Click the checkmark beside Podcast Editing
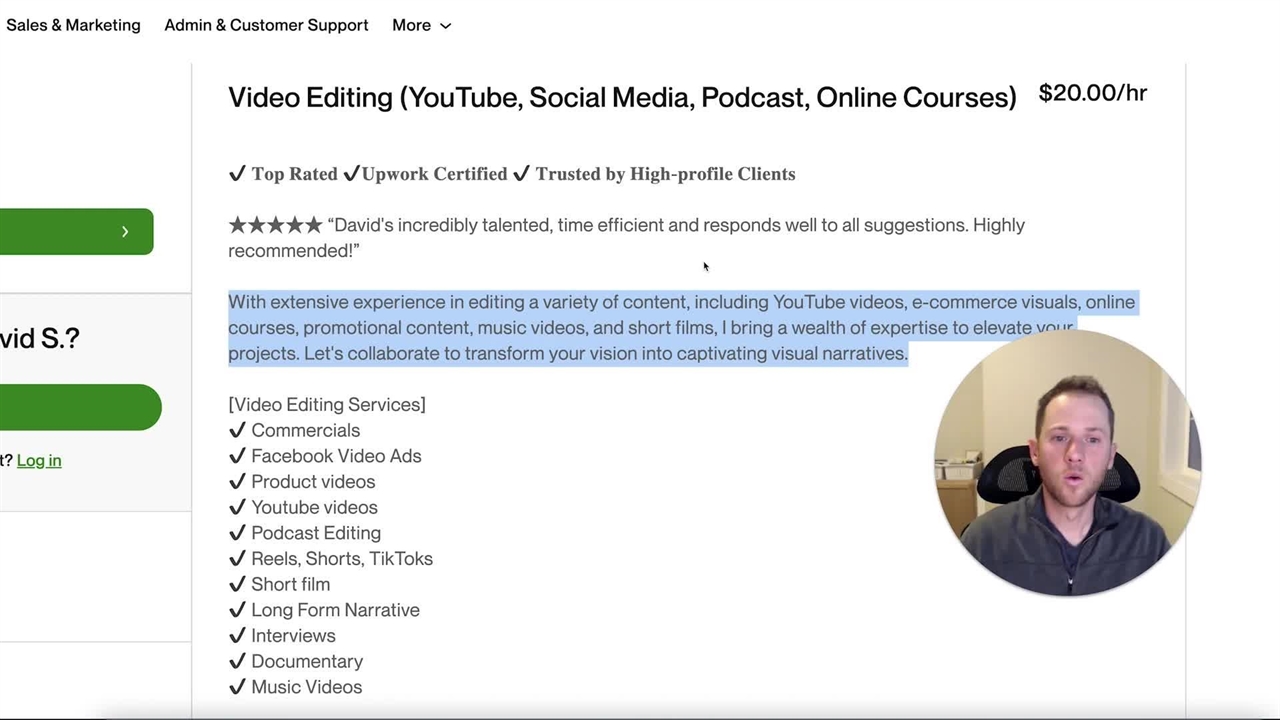This screenshot has width=1280, height=720. click(237, 533)
